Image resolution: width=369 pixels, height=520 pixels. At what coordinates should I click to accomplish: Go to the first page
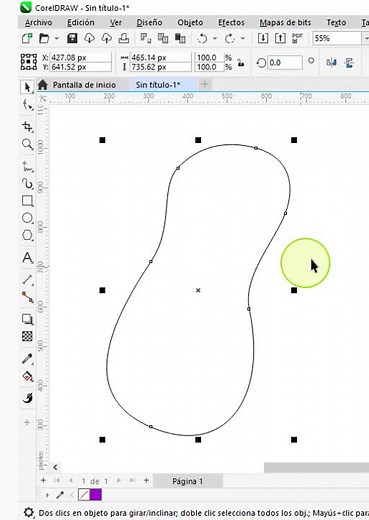coord(57,481)
